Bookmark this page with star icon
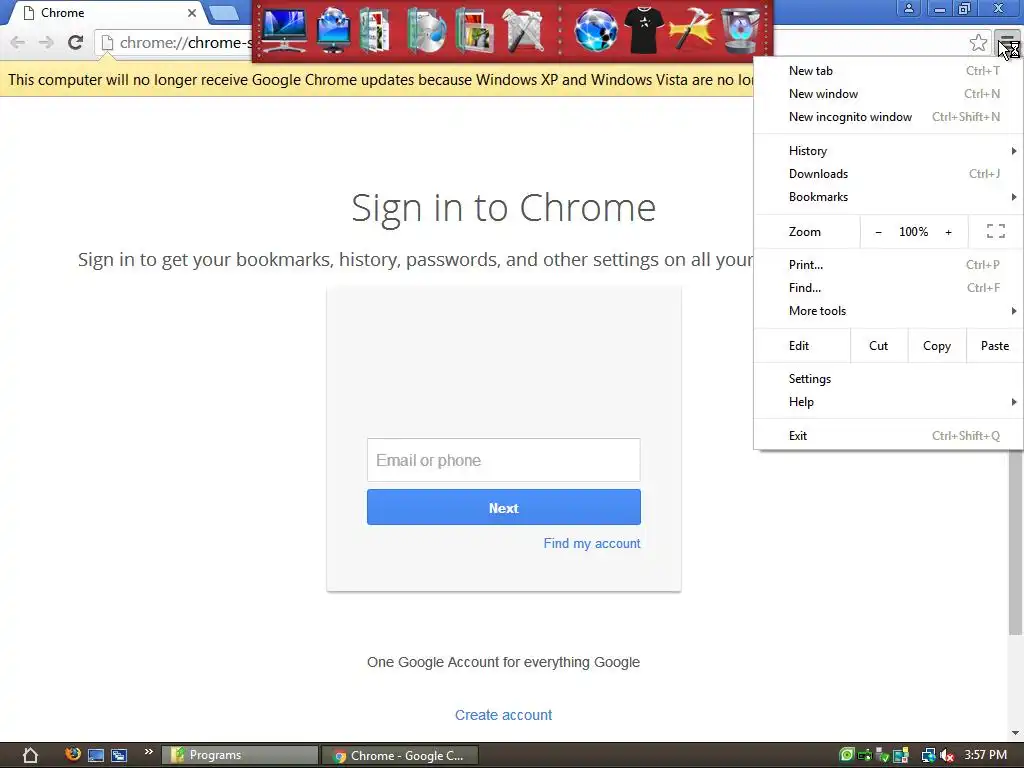Image resolution: width=1024 pixels, height=768 pixels. (978, 43)
